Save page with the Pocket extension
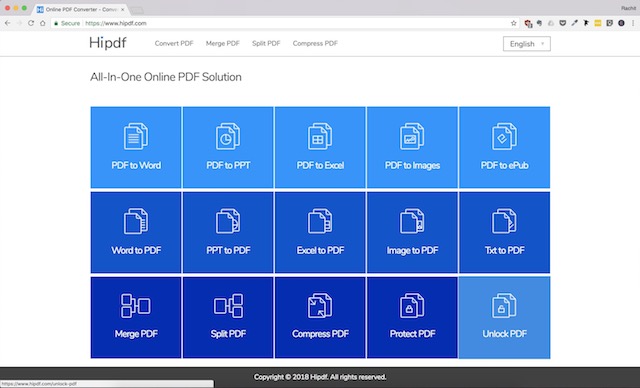The image size is (640, 388). [x=562, y=23]
